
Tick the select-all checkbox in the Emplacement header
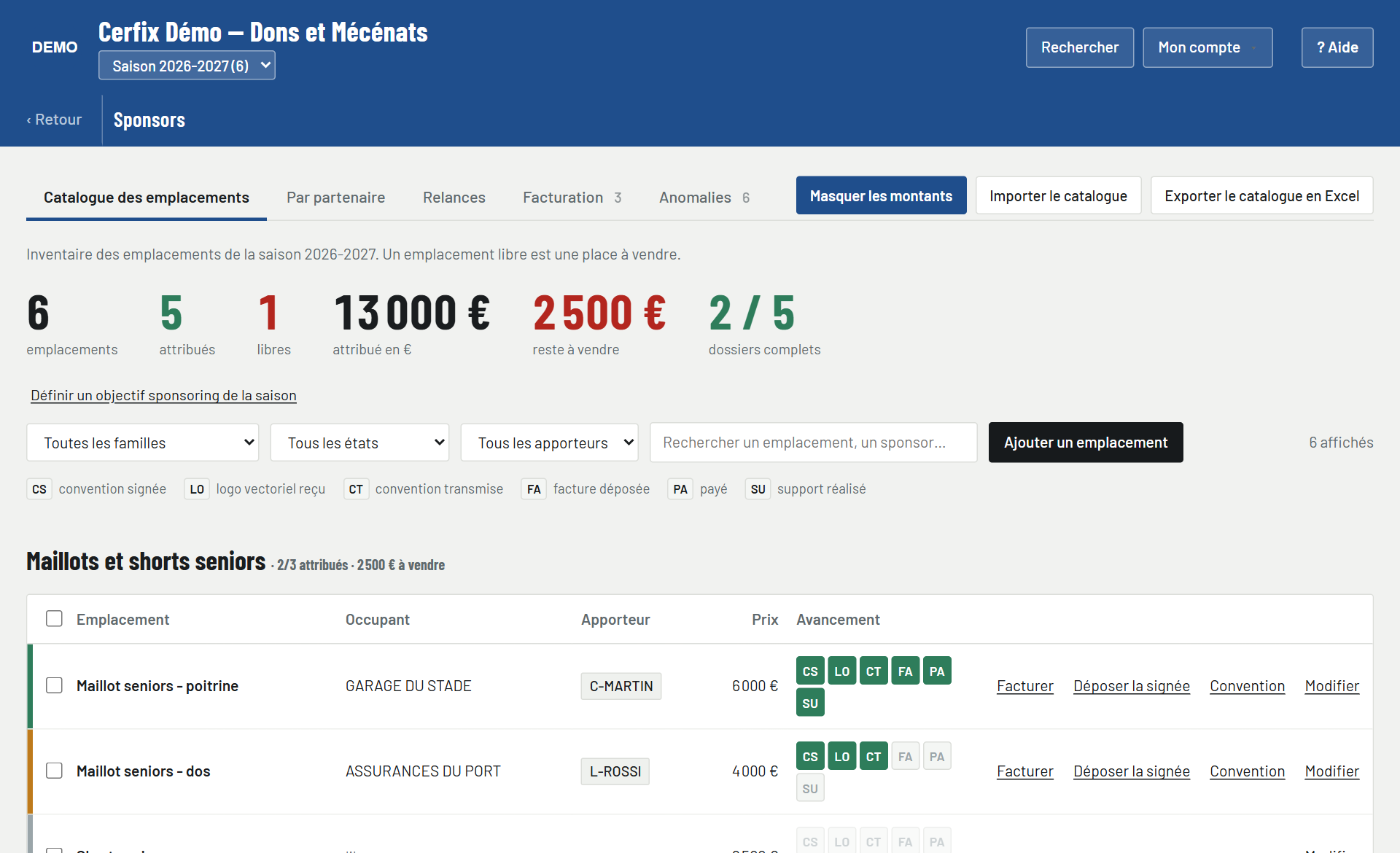point(54,619)
